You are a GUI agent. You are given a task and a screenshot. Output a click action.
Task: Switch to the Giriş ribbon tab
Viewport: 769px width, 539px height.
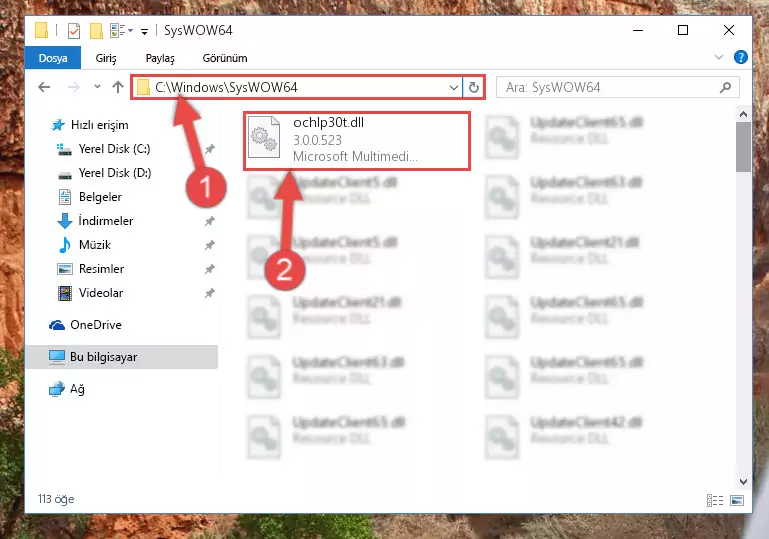click(105, 58)
